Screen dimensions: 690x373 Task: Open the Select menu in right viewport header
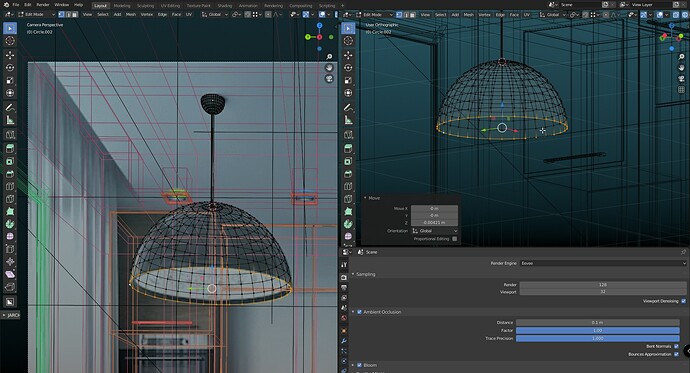[440, 15]
